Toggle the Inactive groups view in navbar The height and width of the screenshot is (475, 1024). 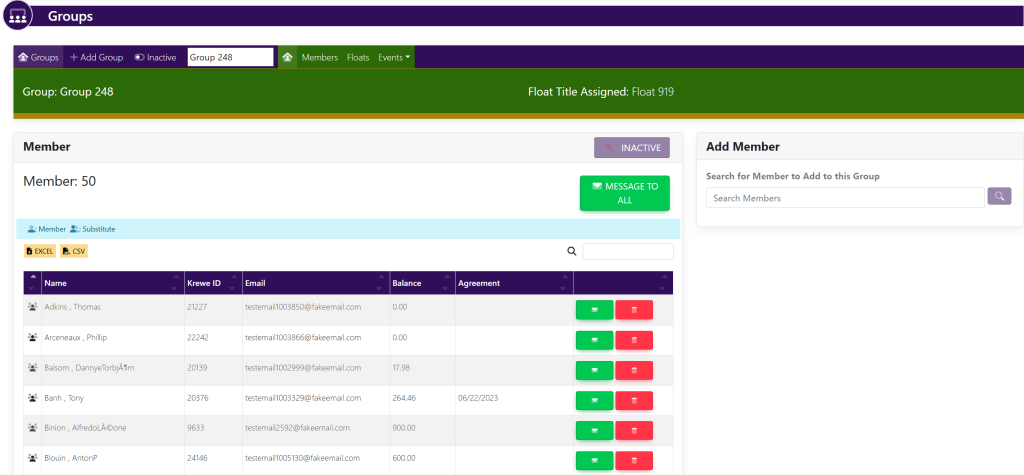tap(155, 58)
